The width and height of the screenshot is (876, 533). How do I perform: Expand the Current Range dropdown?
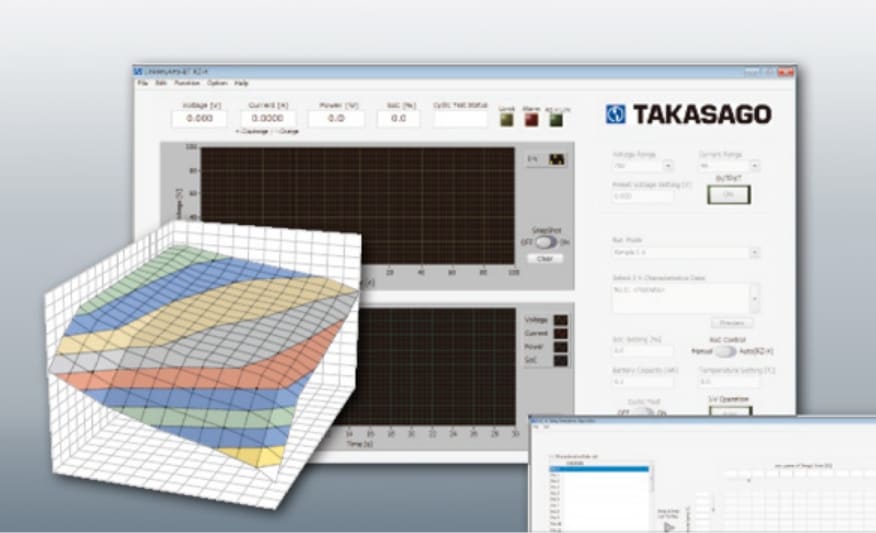coord(754,166)
